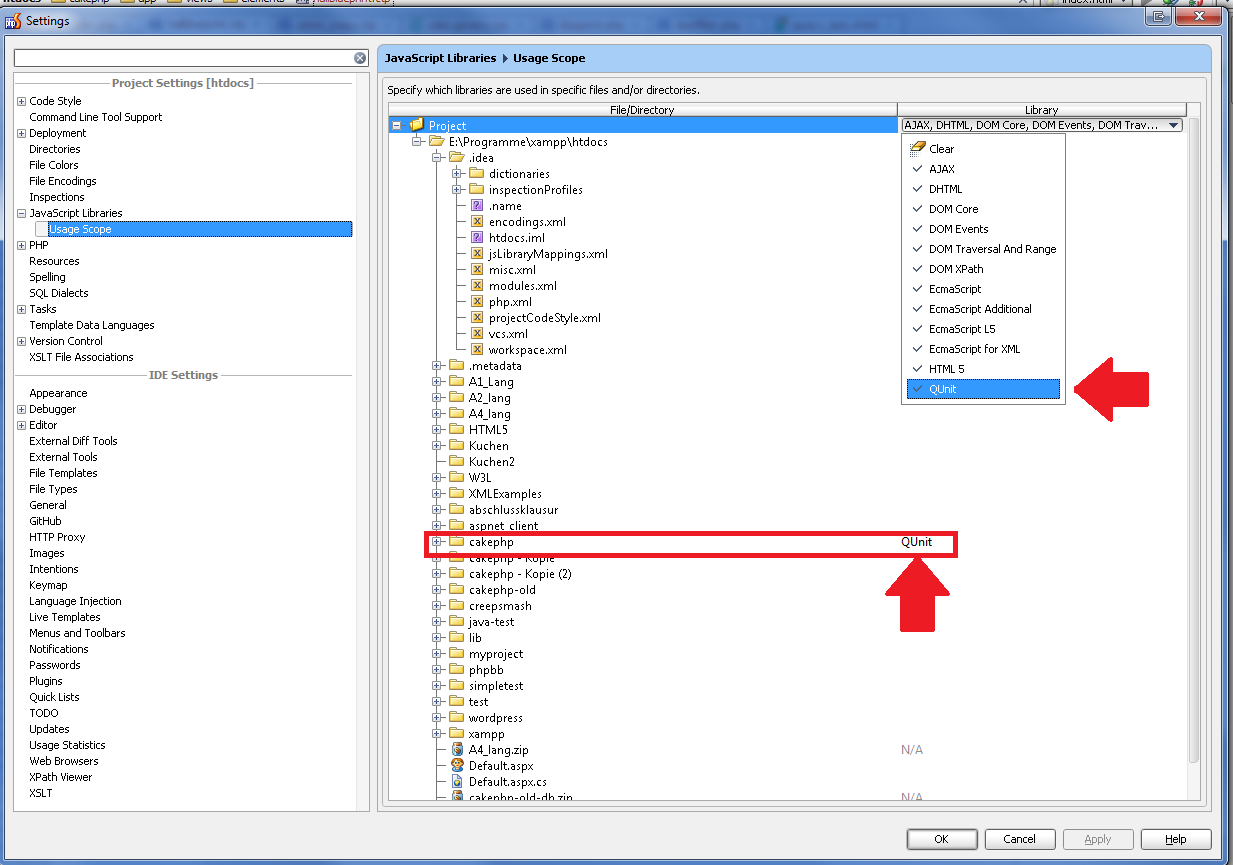1233x865 pixels.
Task: Click the wordpress folder icon
Action: point(457,717)
